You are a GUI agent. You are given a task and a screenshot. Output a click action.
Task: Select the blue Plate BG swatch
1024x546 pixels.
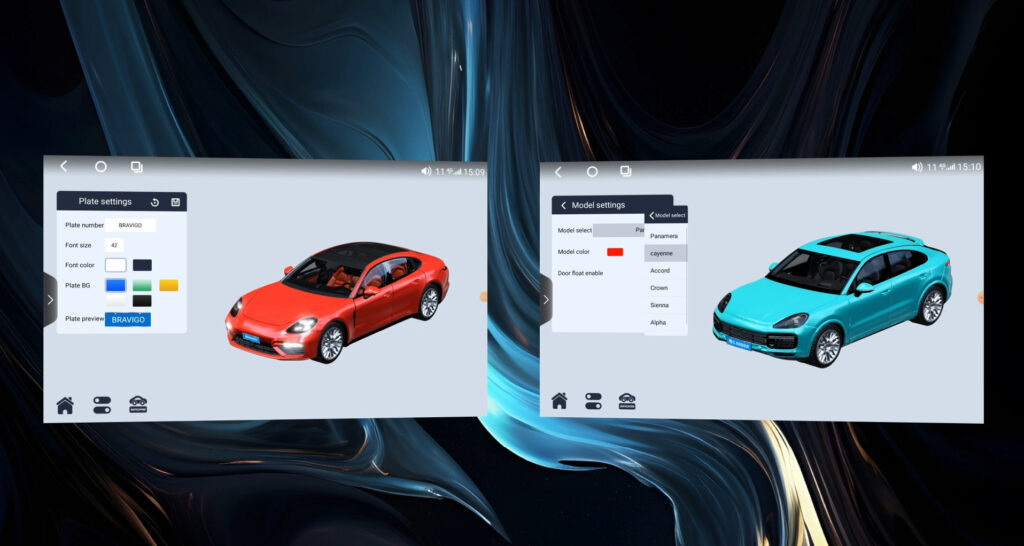[115, 286]
